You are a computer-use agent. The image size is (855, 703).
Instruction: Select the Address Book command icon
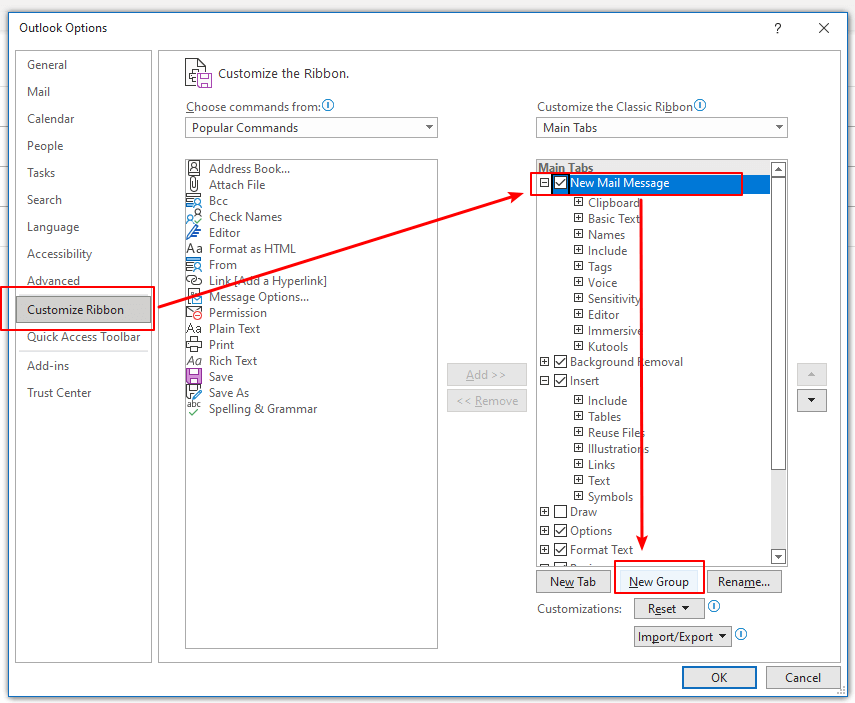(x=195, y=168)
